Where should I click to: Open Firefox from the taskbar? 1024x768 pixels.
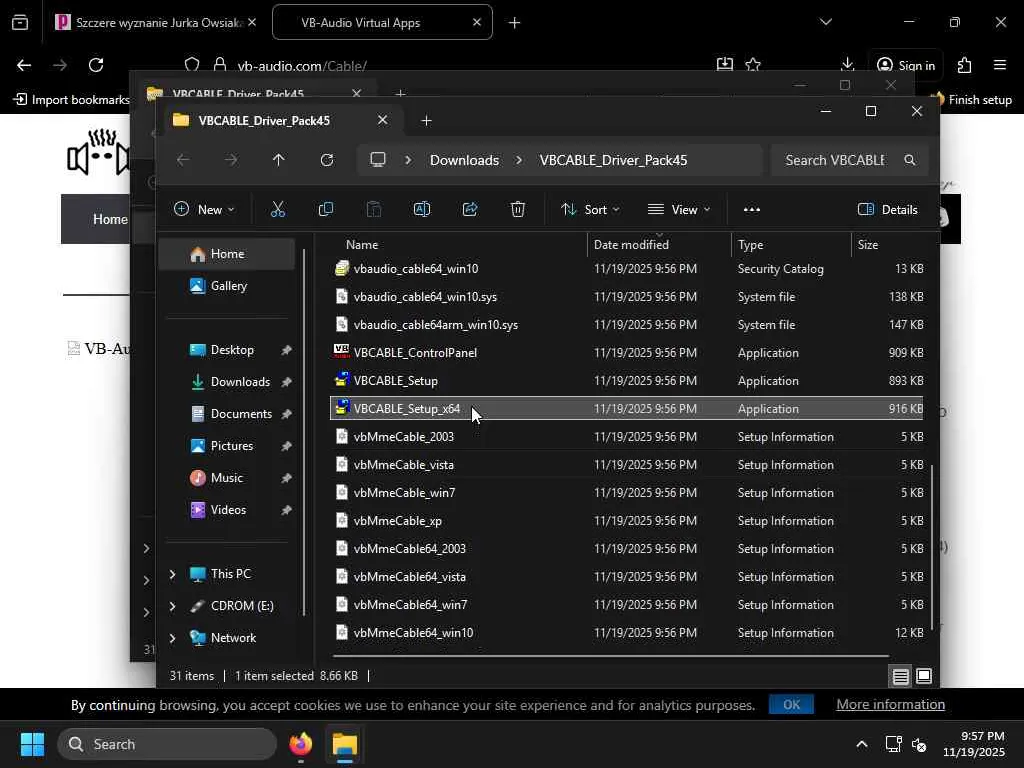[301, 744]
